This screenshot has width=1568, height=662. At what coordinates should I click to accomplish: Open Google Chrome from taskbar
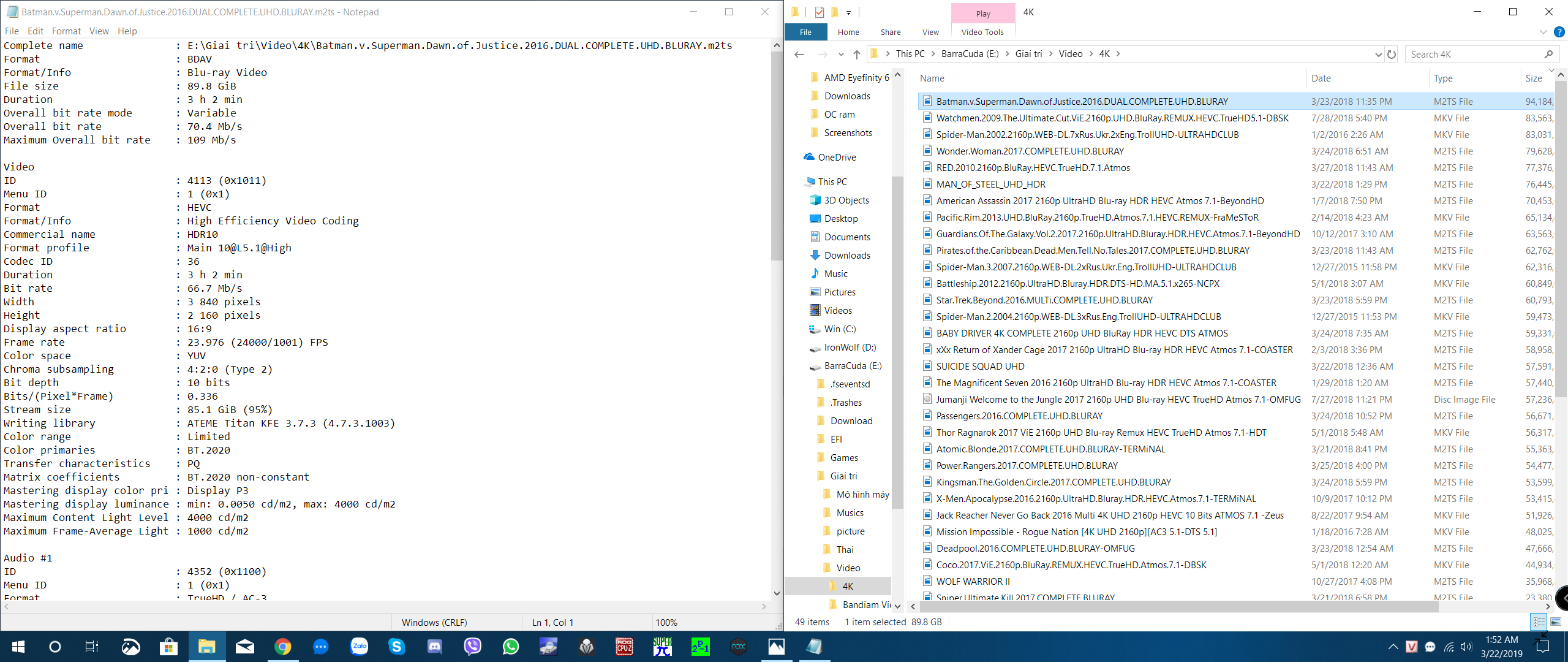tap(282, 647)
